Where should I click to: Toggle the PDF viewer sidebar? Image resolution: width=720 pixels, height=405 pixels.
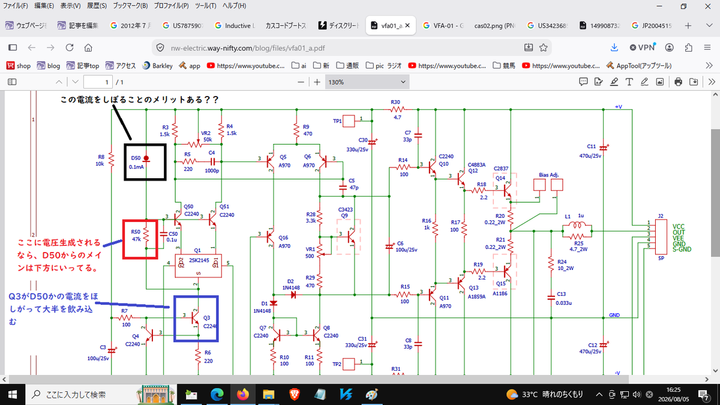(x=12, y=82)
